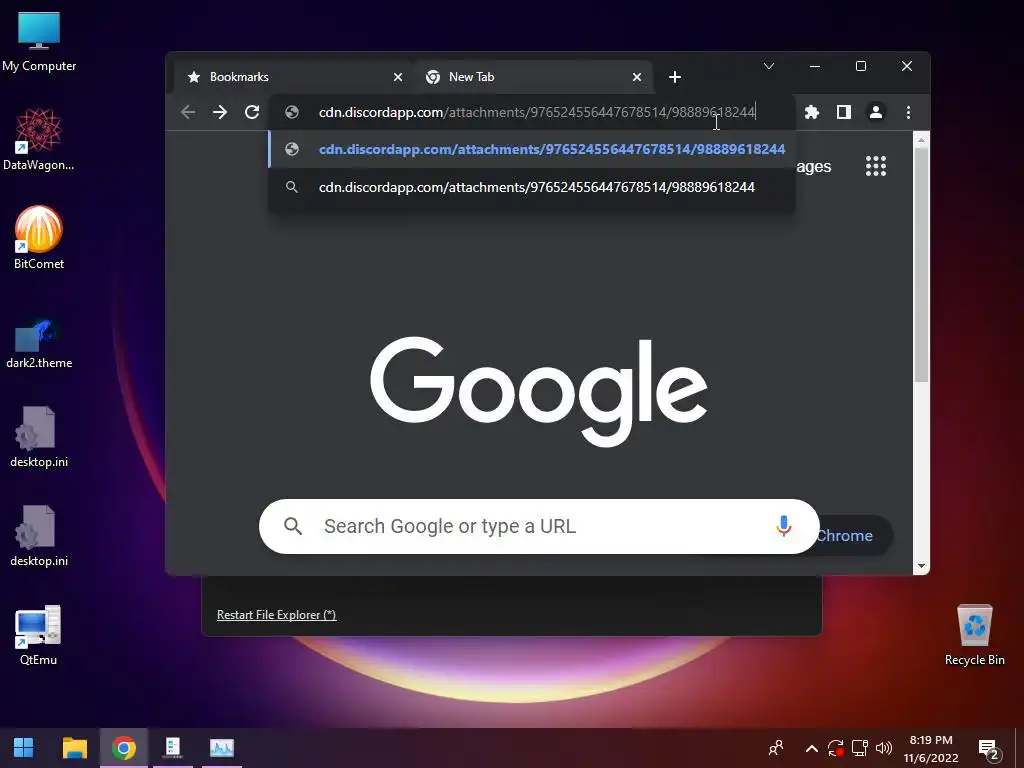The width and height of the screenshot is (1024, 768).
Task: Select the BitComet desktop shortcut
Action: (x=39, y=238)
